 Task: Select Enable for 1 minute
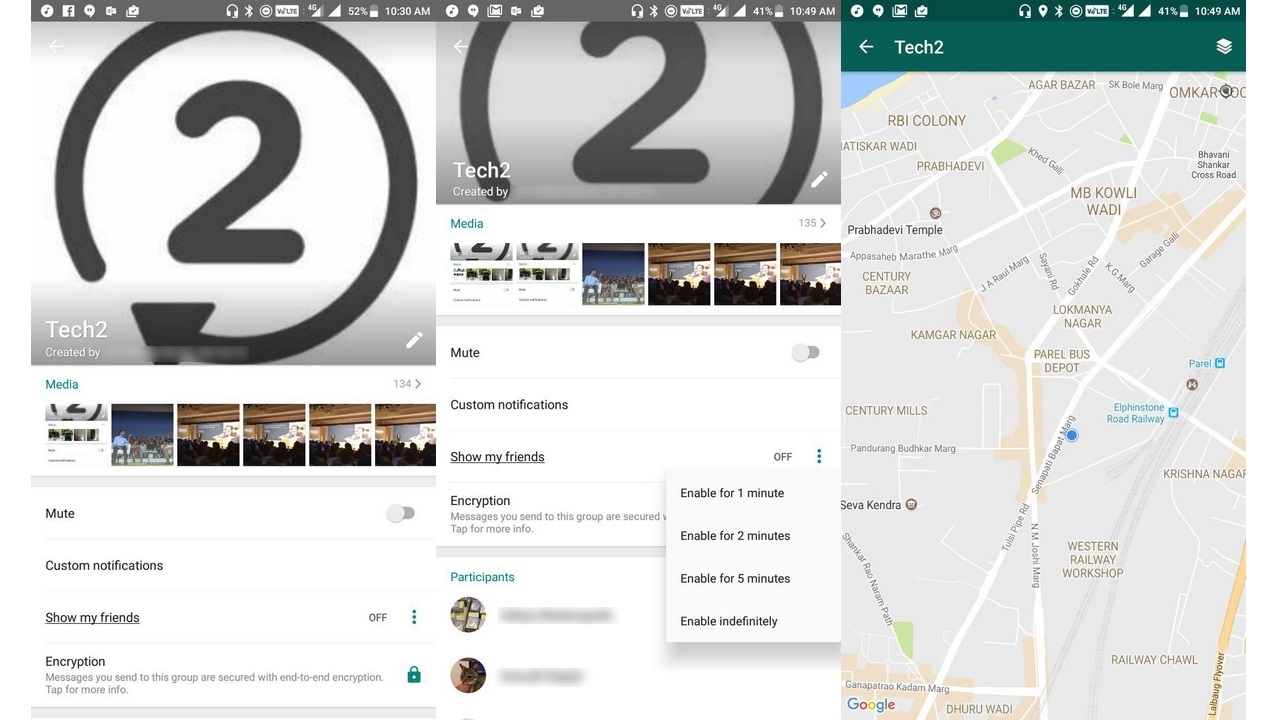tap(732, 493)
